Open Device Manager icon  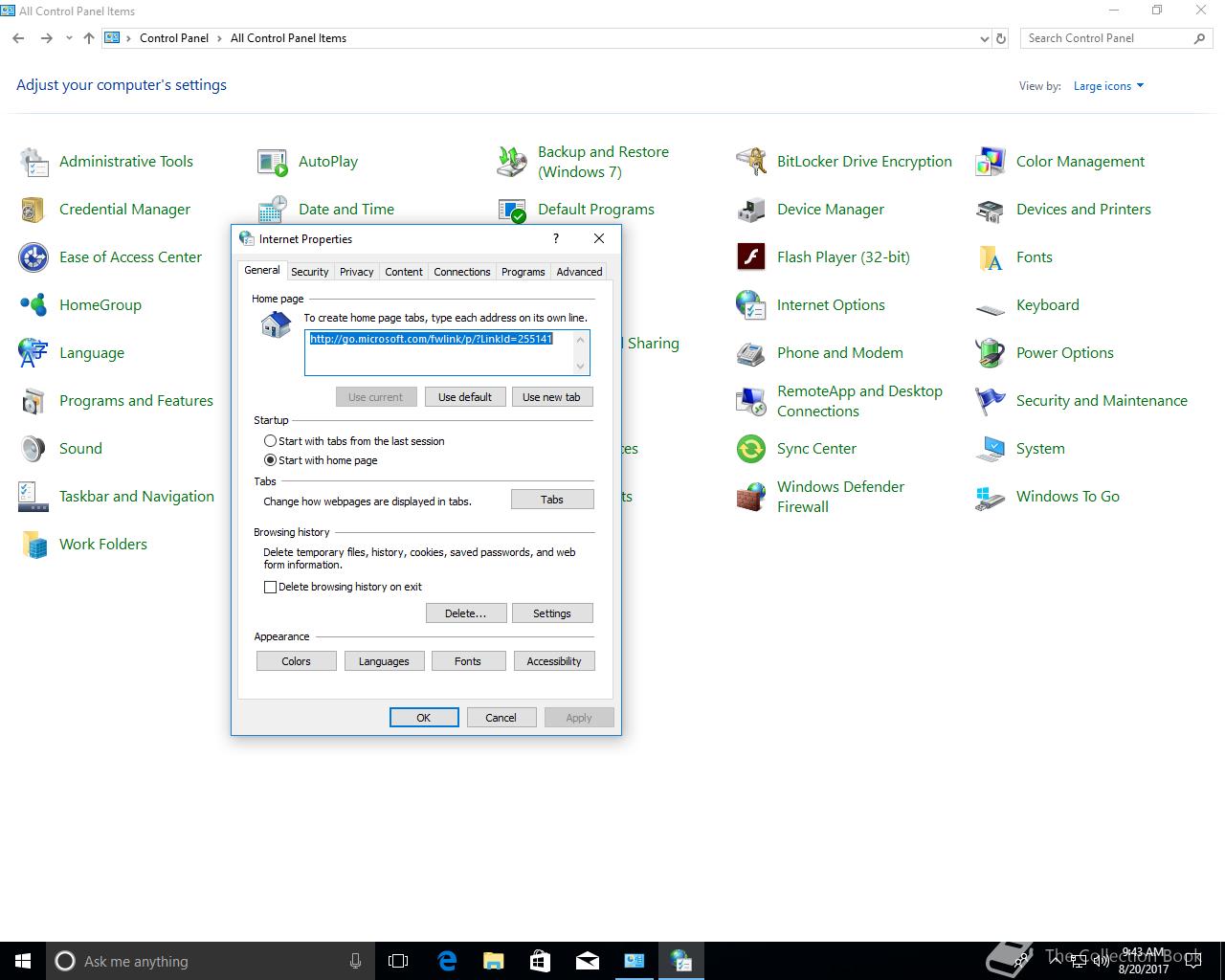751,210
